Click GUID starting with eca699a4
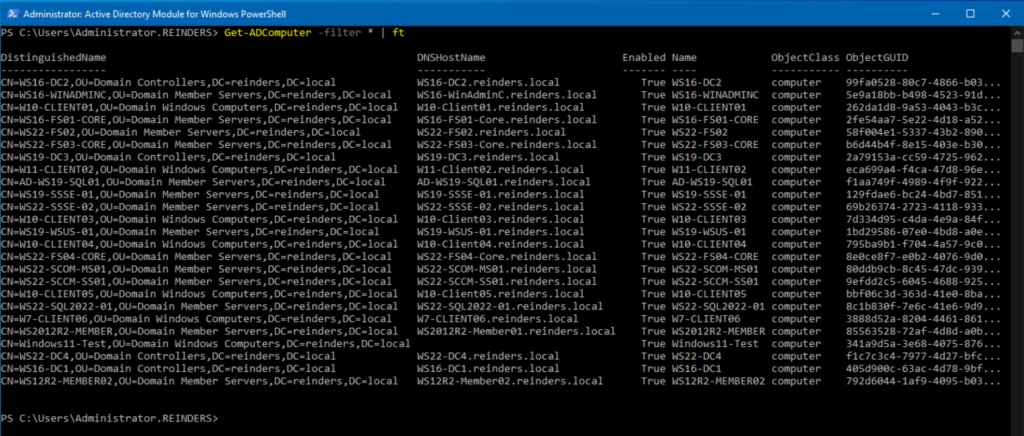The width and height of the screenshot is (1024, 436). (923, 169)
